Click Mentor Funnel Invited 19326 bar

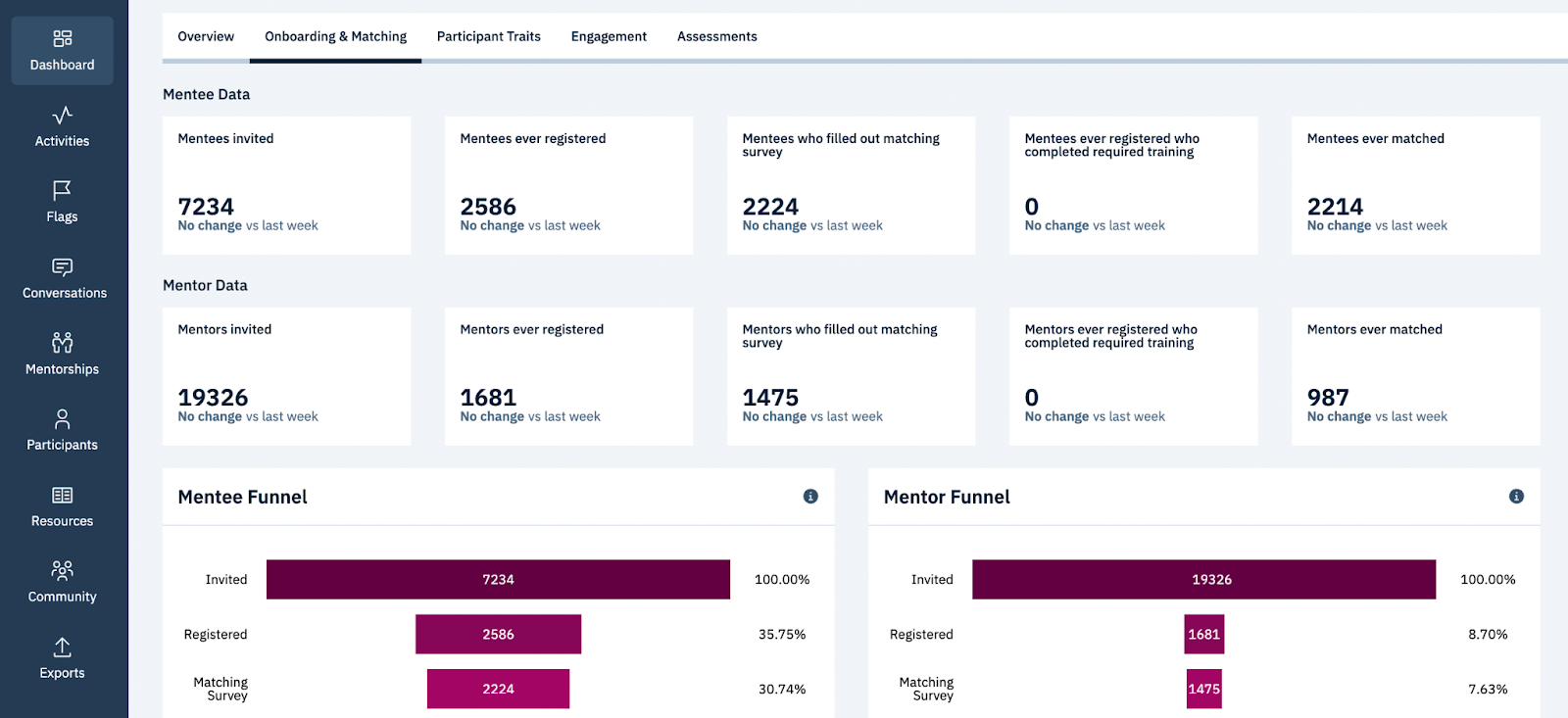click(x=1203, y=580)
